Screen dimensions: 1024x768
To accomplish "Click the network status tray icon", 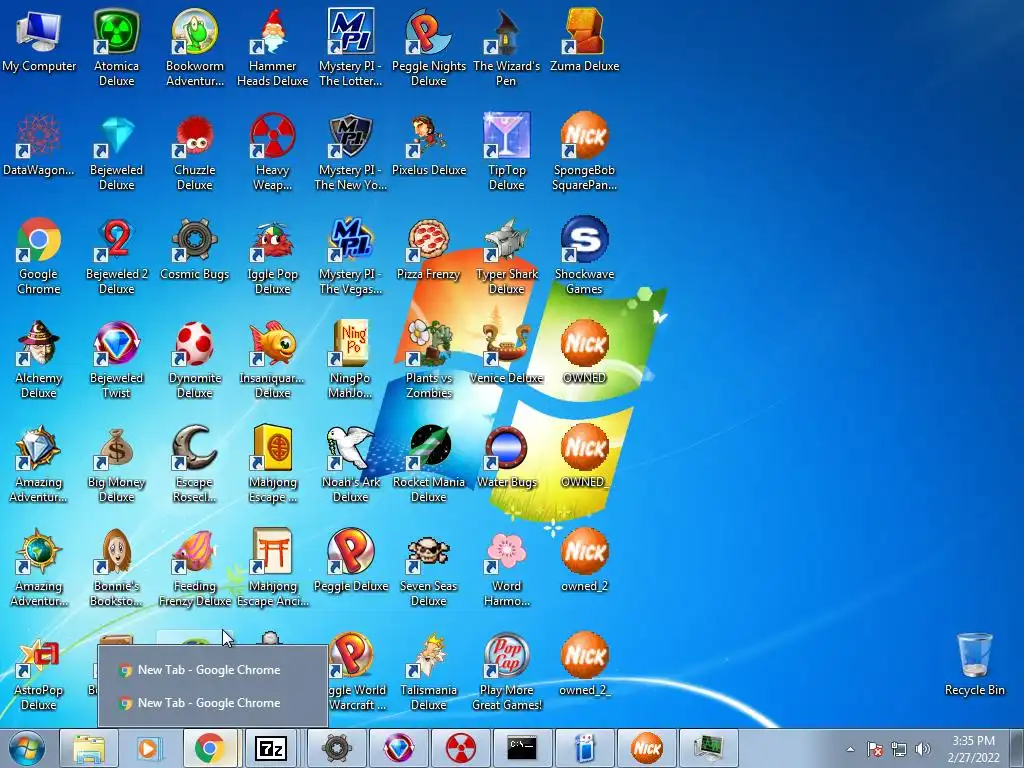I will pos(899,749).
